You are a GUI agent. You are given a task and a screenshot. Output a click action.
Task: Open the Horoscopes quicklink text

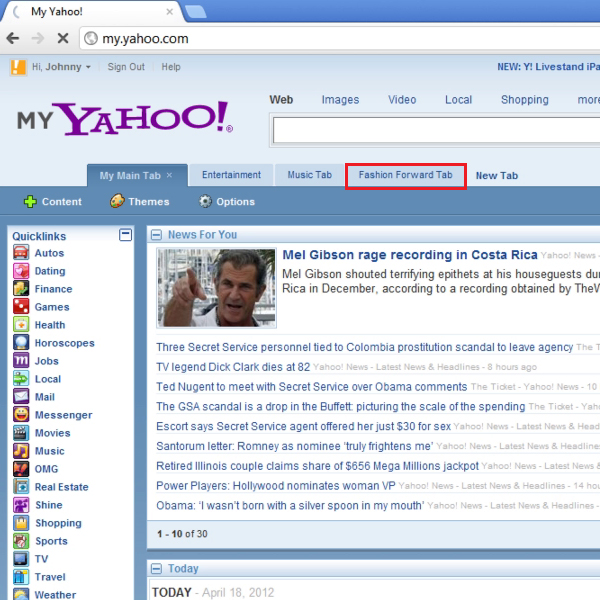click(64, 342)
